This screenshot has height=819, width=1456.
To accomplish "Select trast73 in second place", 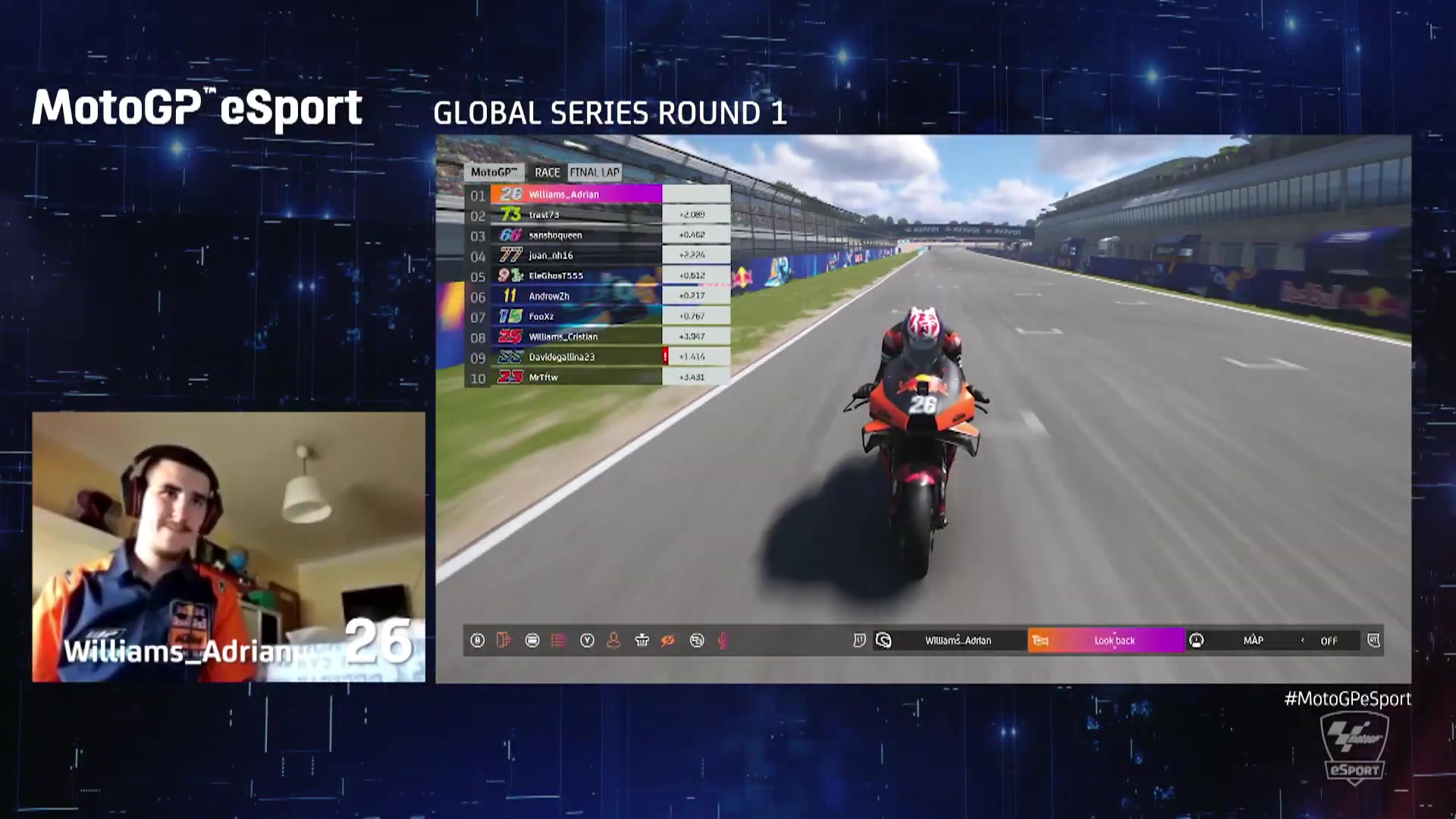I will [x=598, y=215].
